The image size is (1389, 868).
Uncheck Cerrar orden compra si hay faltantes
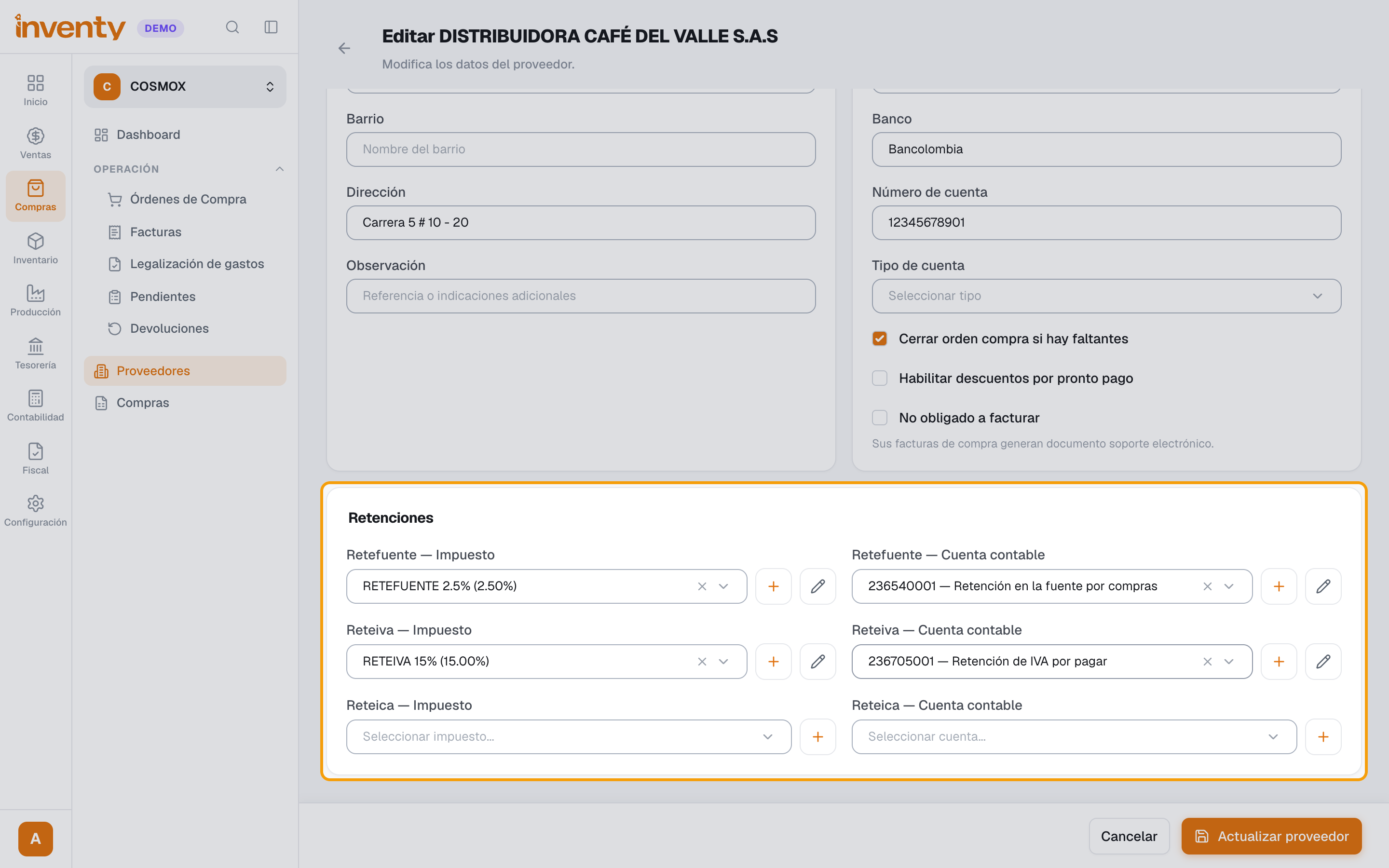pos(879,339)
